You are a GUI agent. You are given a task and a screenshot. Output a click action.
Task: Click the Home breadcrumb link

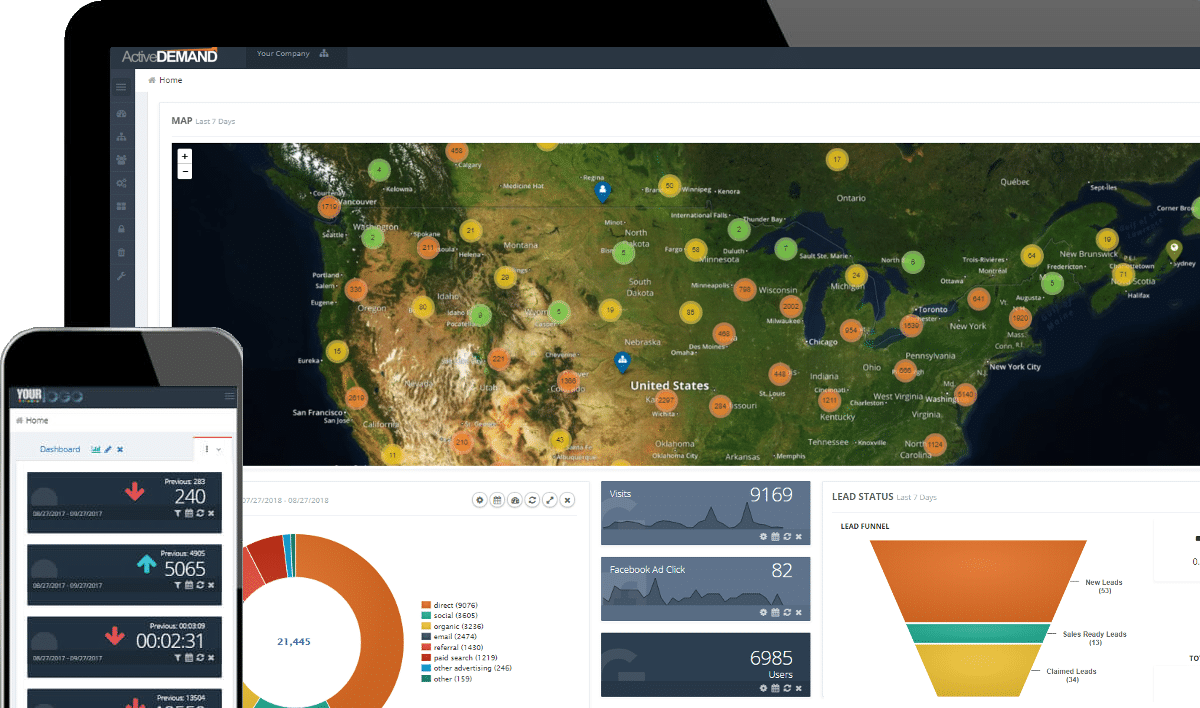[170, 80]
